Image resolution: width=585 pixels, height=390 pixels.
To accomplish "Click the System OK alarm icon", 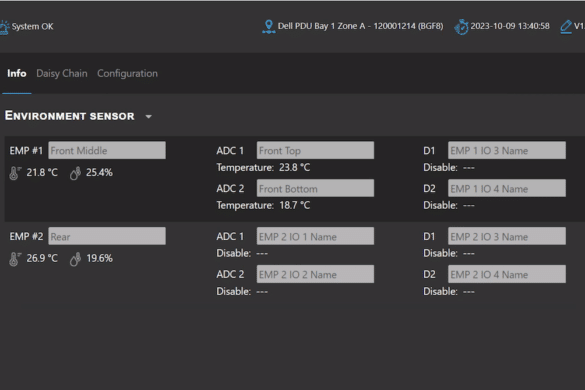I will click(4, 27).
